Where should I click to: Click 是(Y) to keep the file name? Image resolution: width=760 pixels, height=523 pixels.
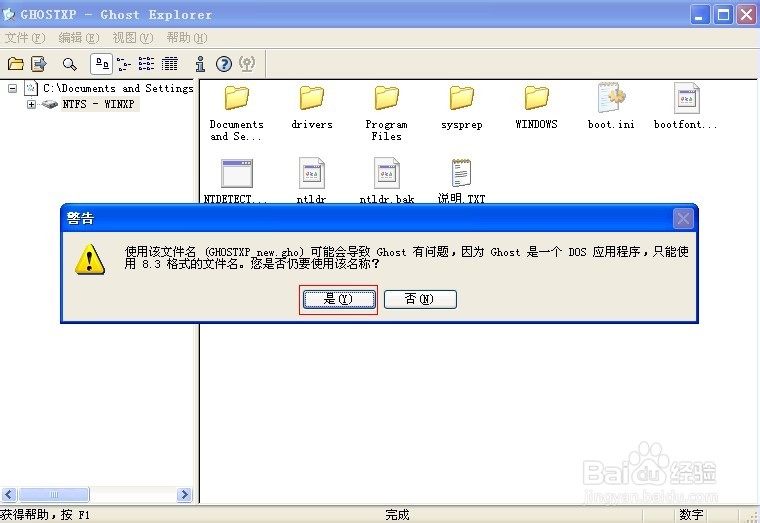339,299
